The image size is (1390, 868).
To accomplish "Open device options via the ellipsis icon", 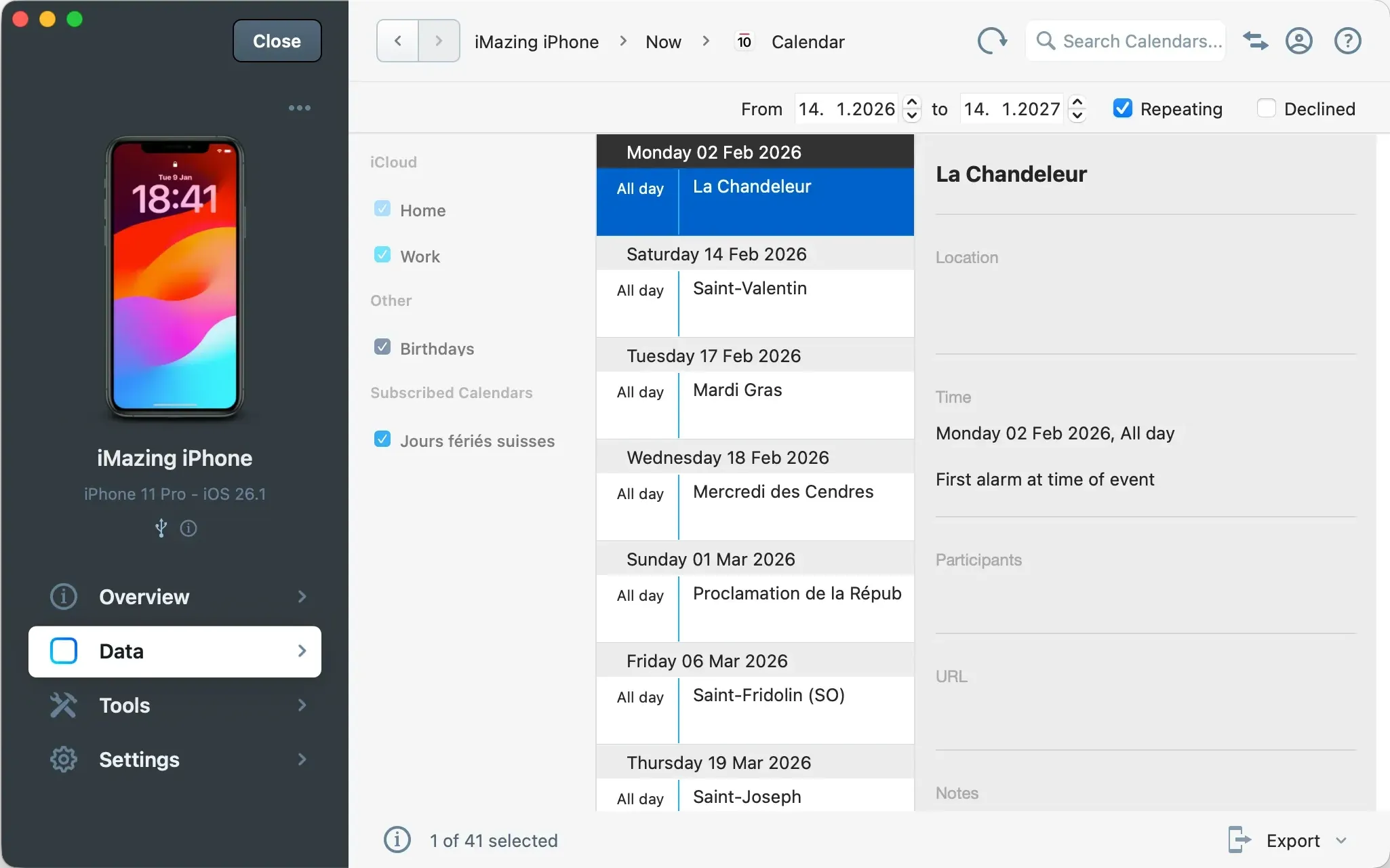I will point(299,108).
